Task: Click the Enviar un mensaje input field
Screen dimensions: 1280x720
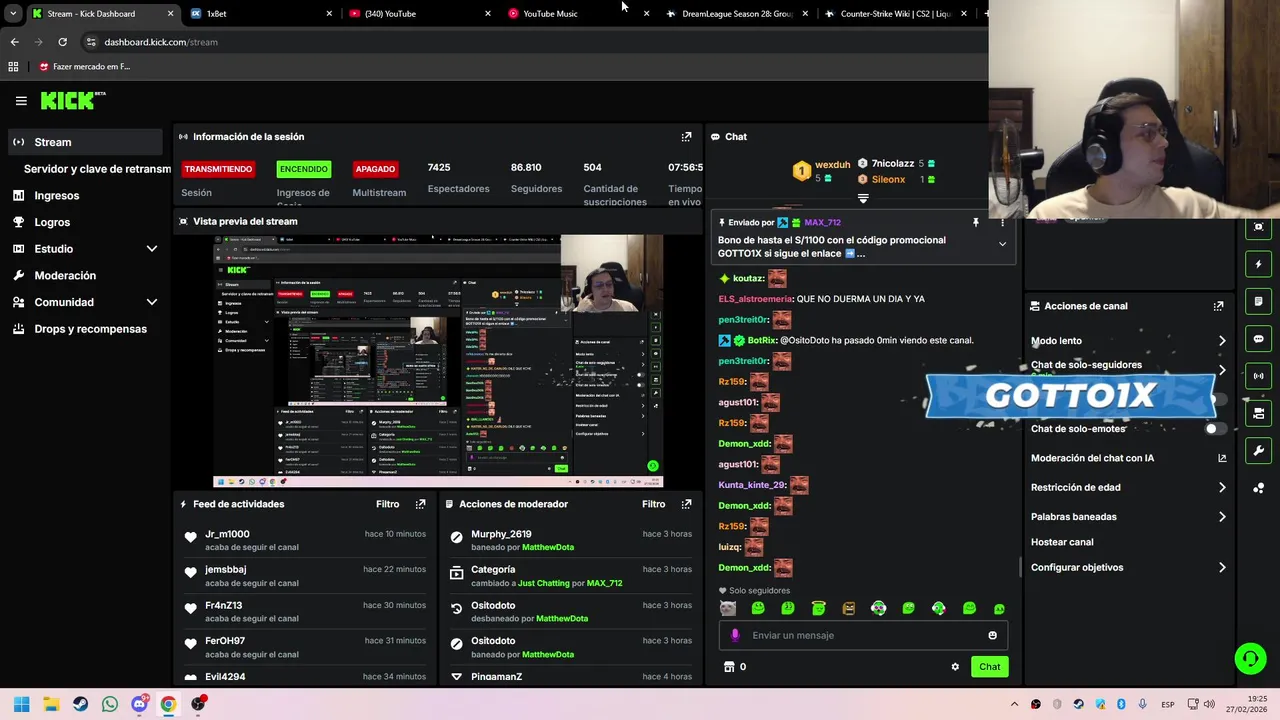Action: (862, 635)
